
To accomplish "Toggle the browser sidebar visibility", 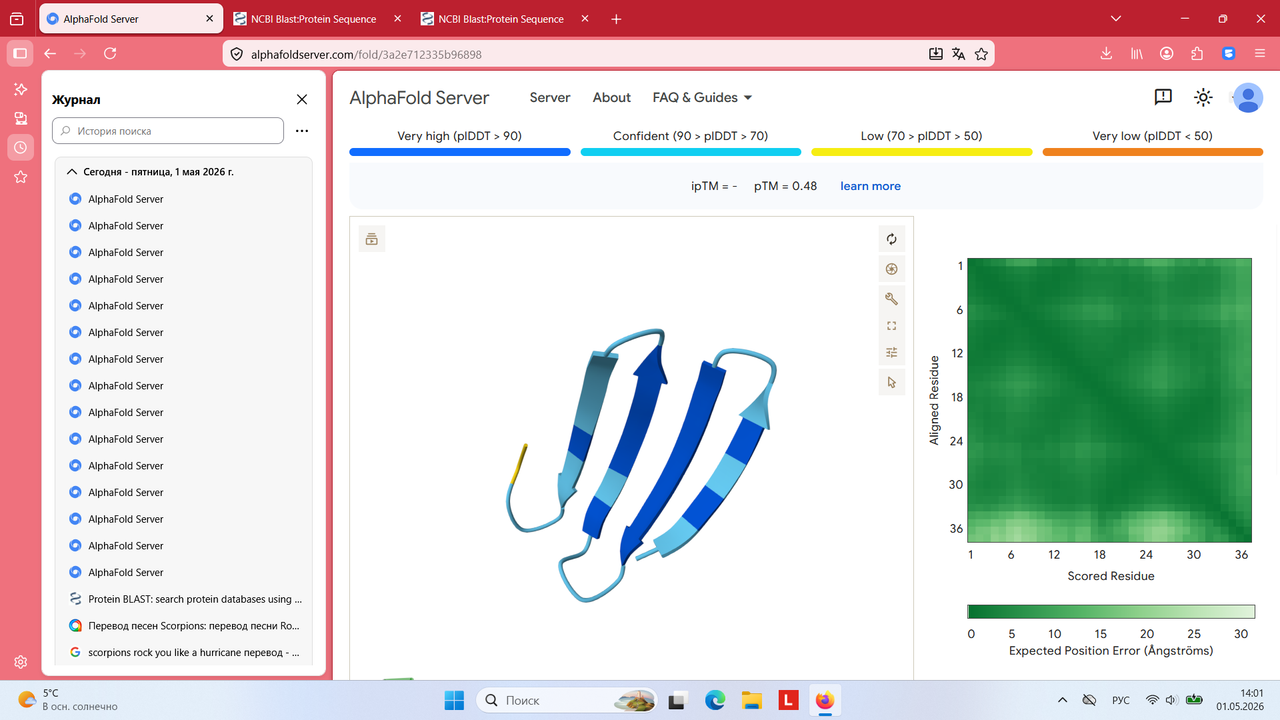I will [x=20, y=54].
